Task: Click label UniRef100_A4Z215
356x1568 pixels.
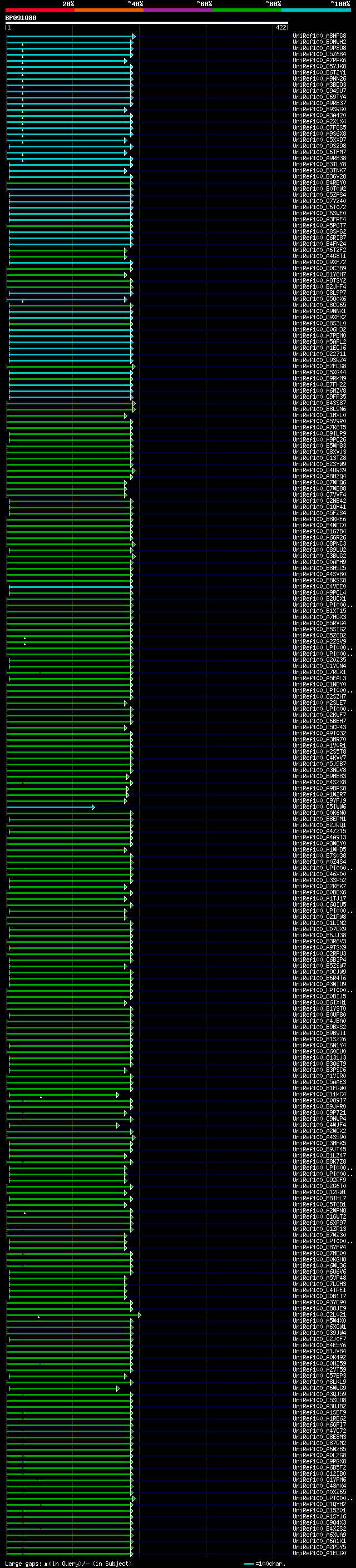Action: click(x=319, y=831)
